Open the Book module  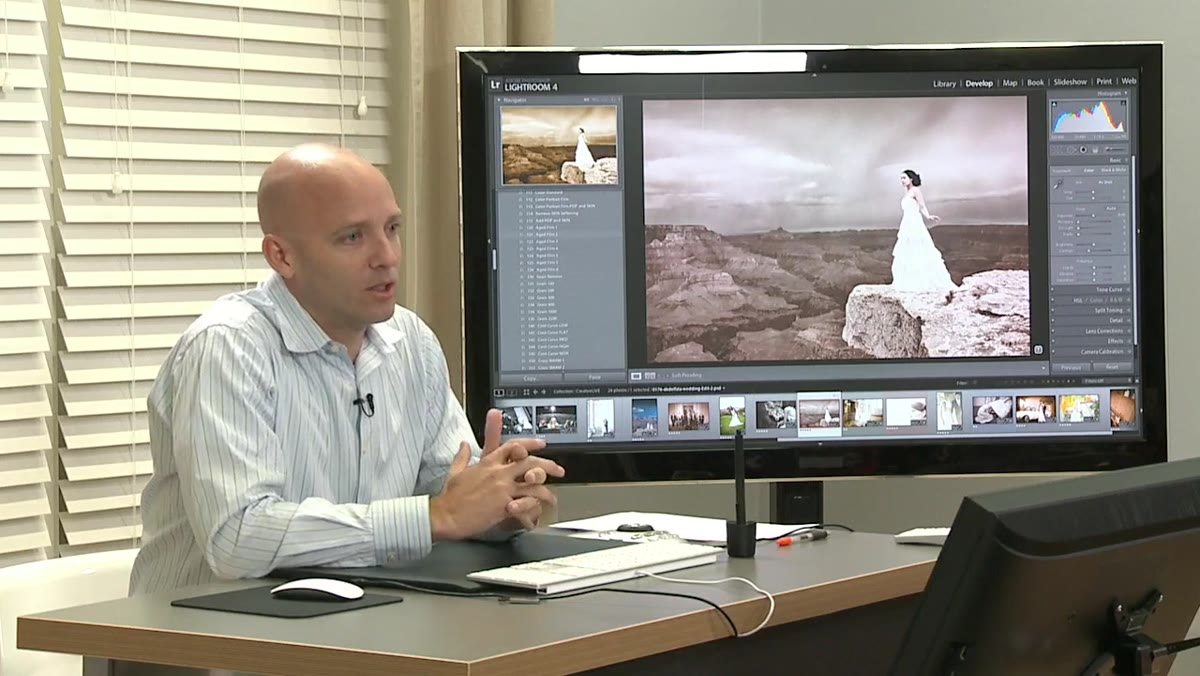point(1036,83)
